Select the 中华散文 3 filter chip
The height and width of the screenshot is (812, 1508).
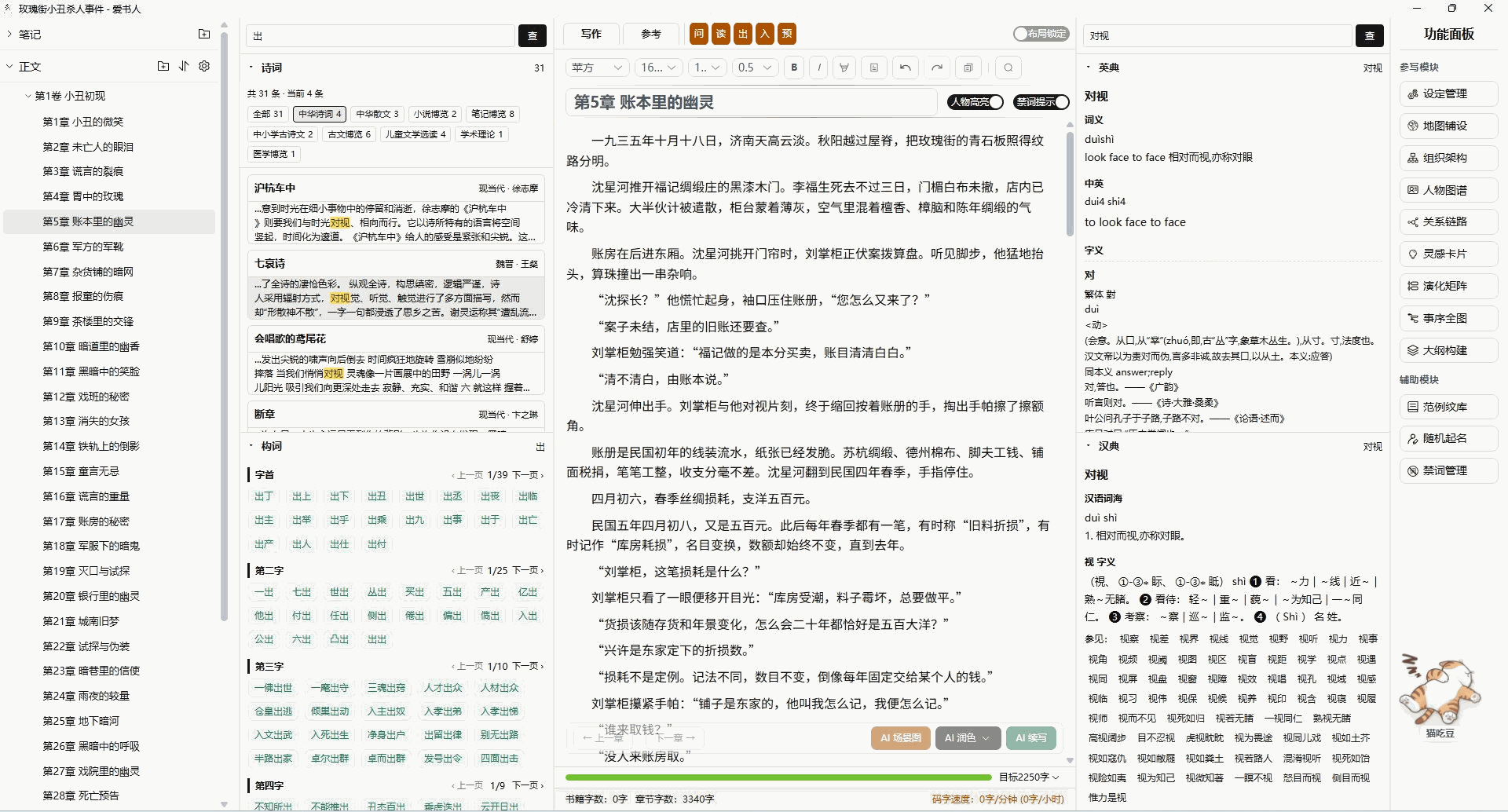pyautogui.click(x=377, y=114)
